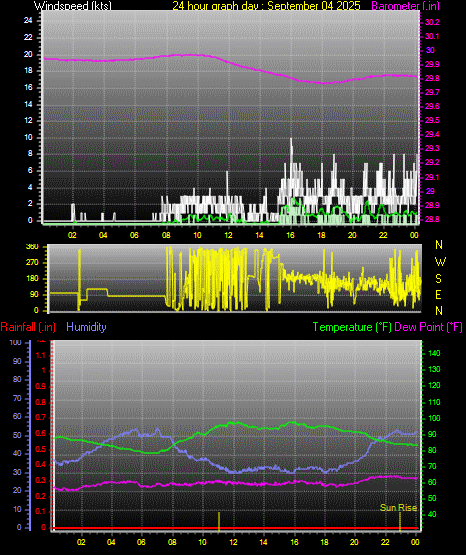Click the 'Temperature (°F)' legend label
Viewport: 466px width, 555px height.
[x=352, y=327]
